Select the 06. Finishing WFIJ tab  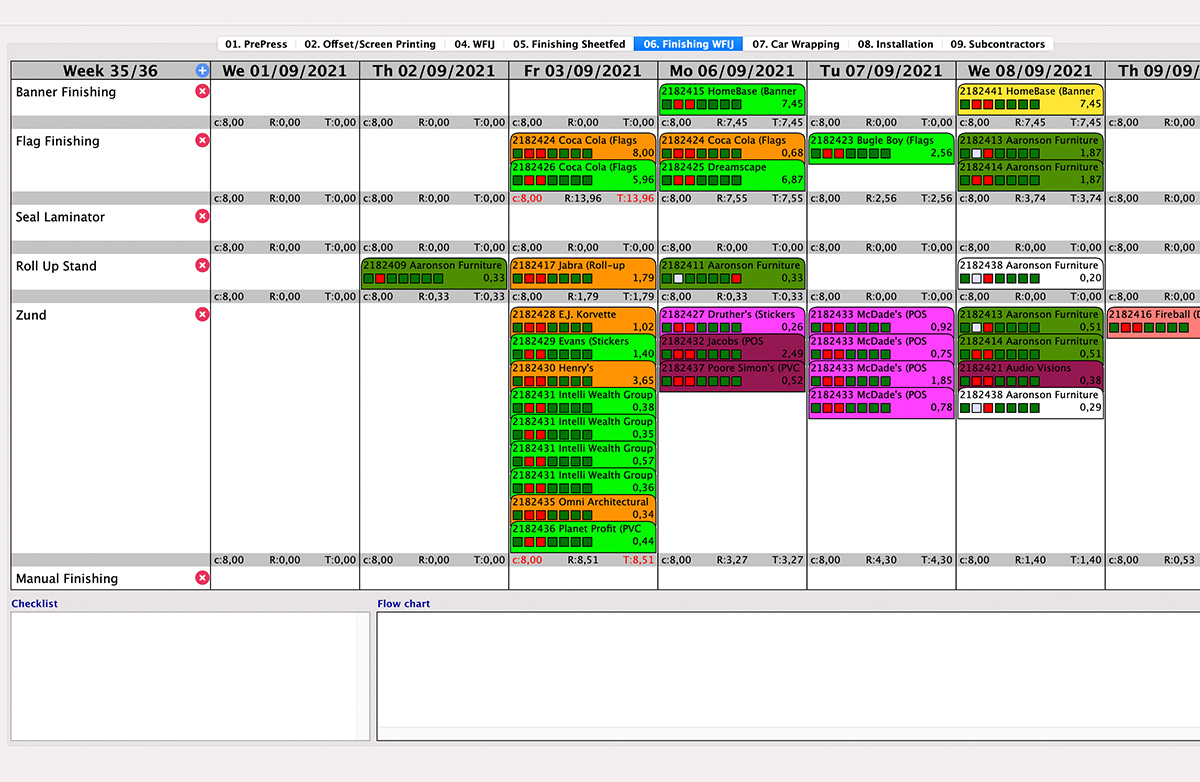[688, 44]
